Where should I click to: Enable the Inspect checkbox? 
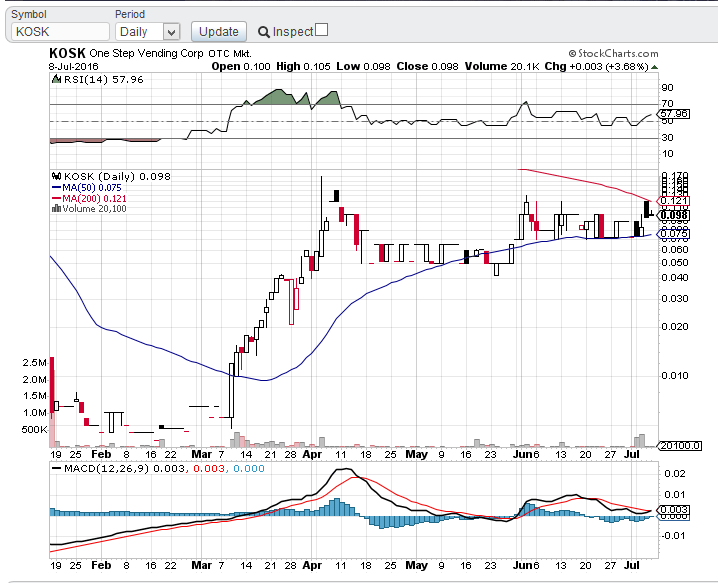pyautogui.click(x=322, y=30)
